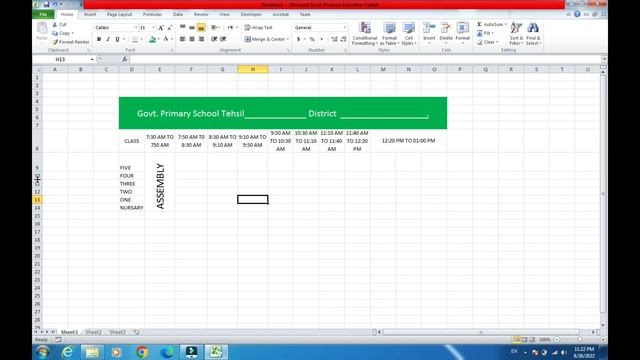This screenshot has width=640, height=360.
Task: Click the Percent Style icon
Action: coord(312,39)
